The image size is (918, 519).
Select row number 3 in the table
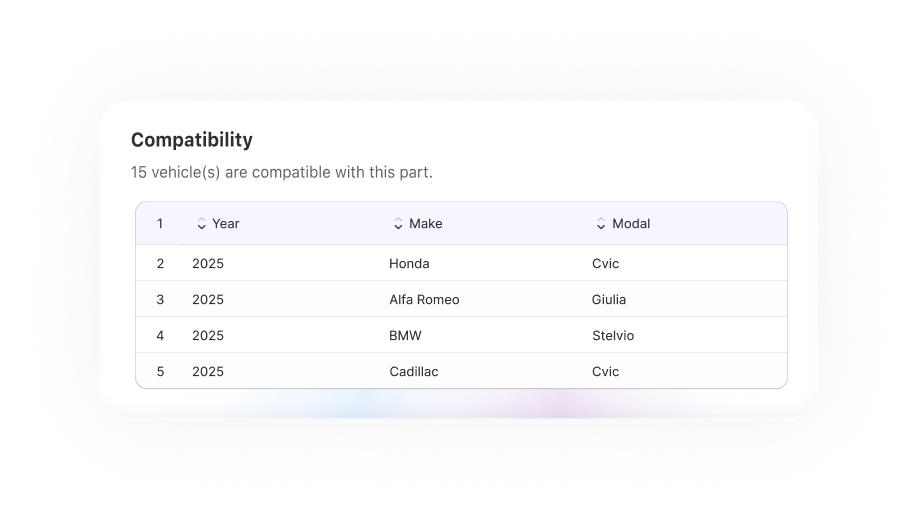pos(160,300)
